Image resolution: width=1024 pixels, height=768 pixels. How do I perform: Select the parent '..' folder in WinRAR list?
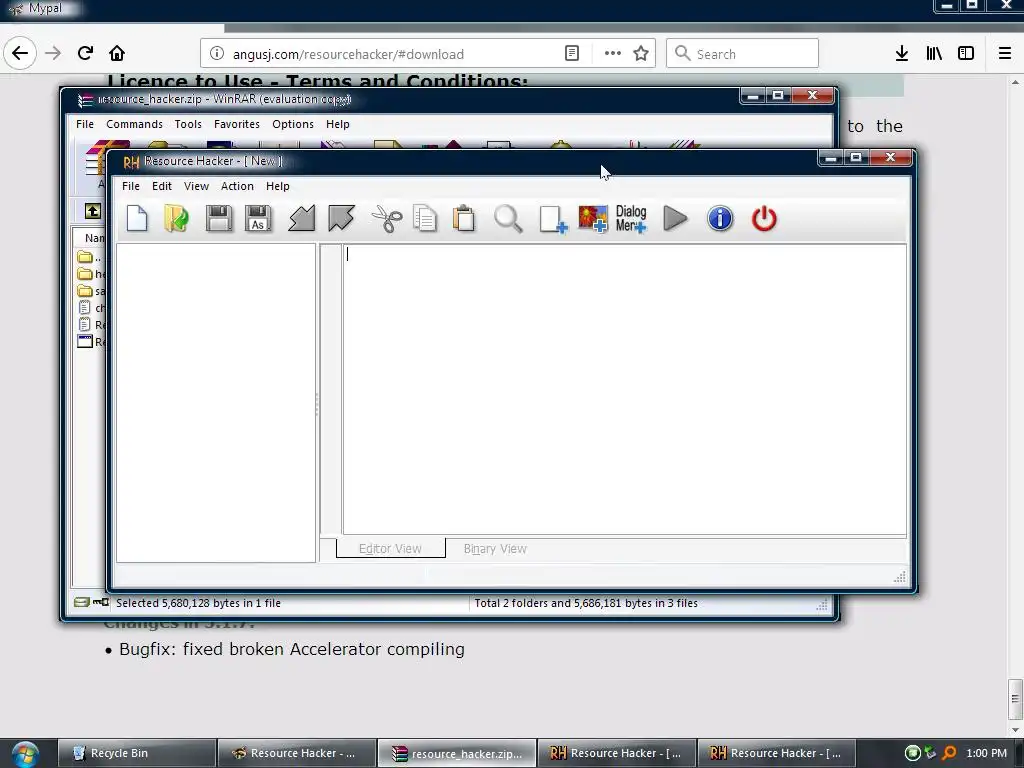(x=89, y=257)
